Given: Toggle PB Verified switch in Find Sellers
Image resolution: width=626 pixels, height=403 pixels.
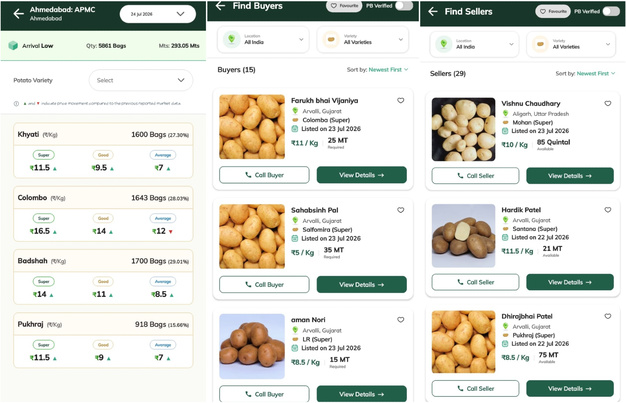Looking at the screenshot, I should pyautogui.click(x=611, y=11).
